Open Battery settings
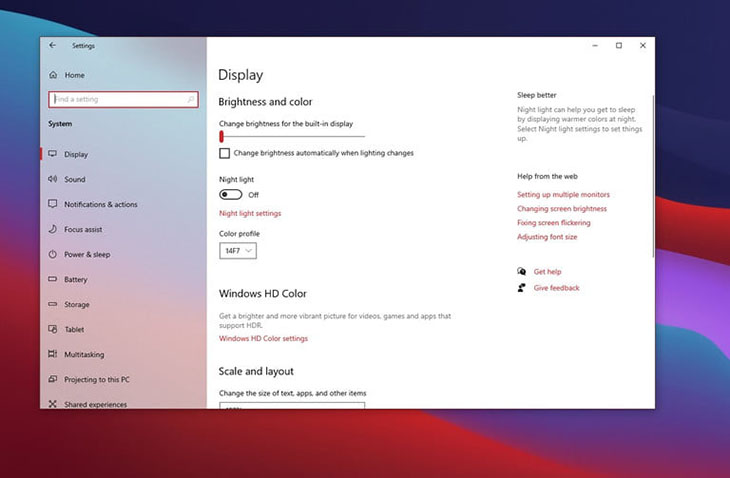 [75, 279]
